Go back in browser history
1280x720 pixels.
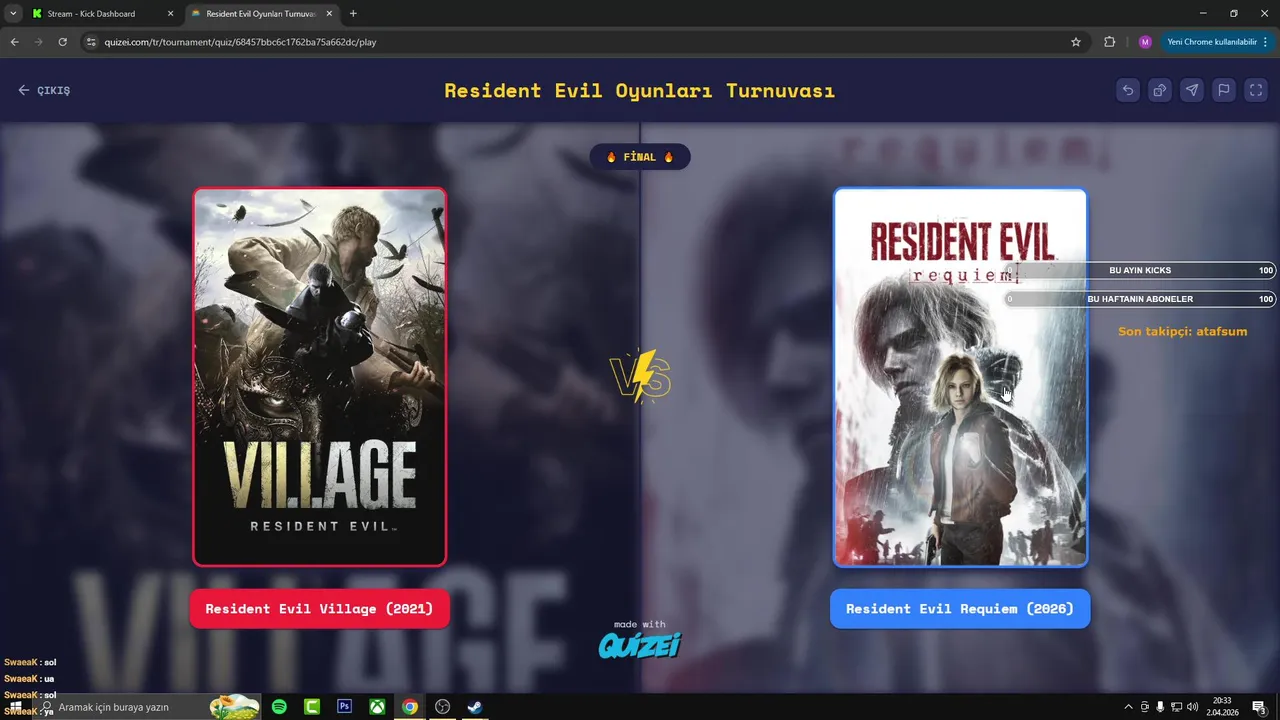[x=14, y=42]
